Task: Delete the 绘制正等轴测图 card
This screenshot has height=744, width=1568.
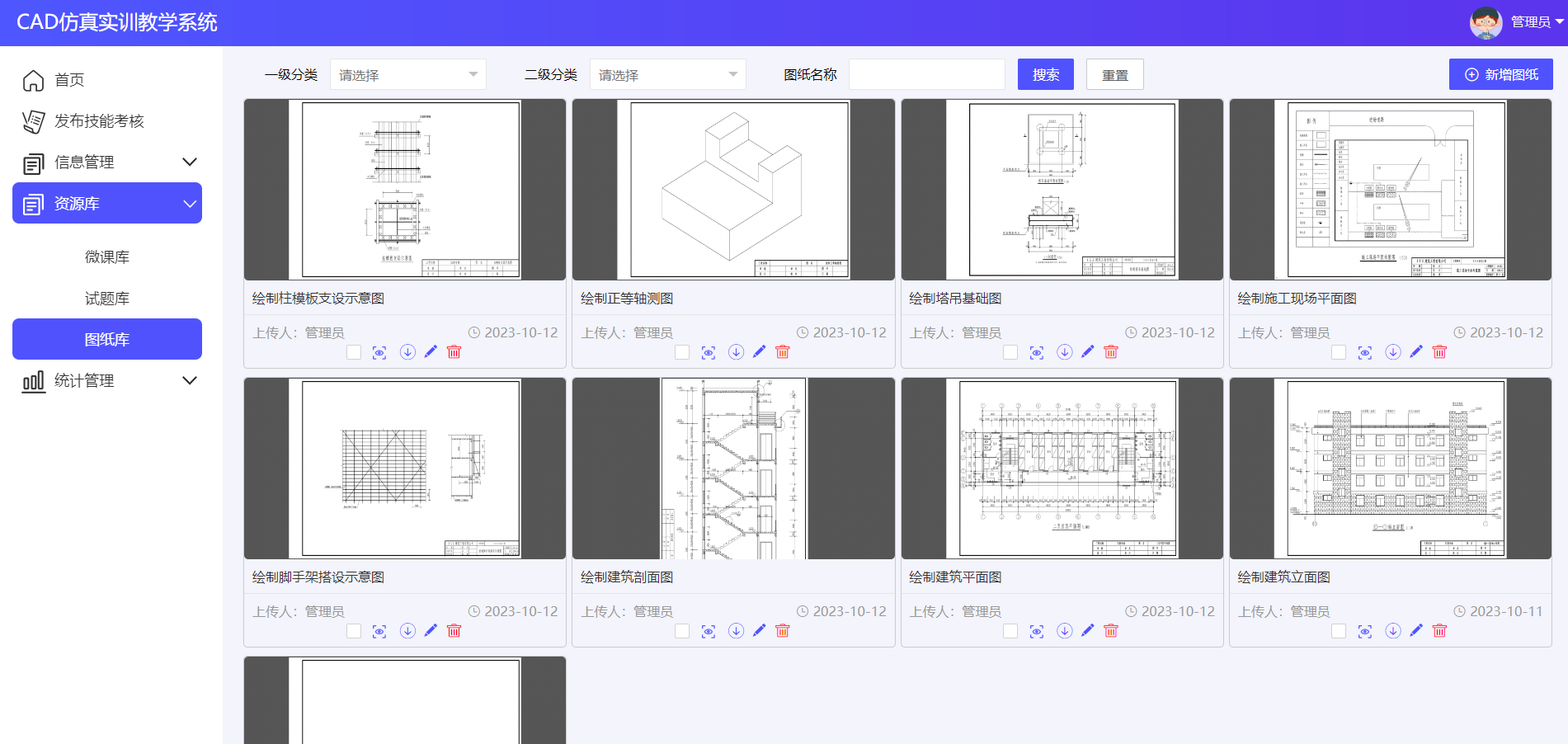Action: click(x=783, y=352)
